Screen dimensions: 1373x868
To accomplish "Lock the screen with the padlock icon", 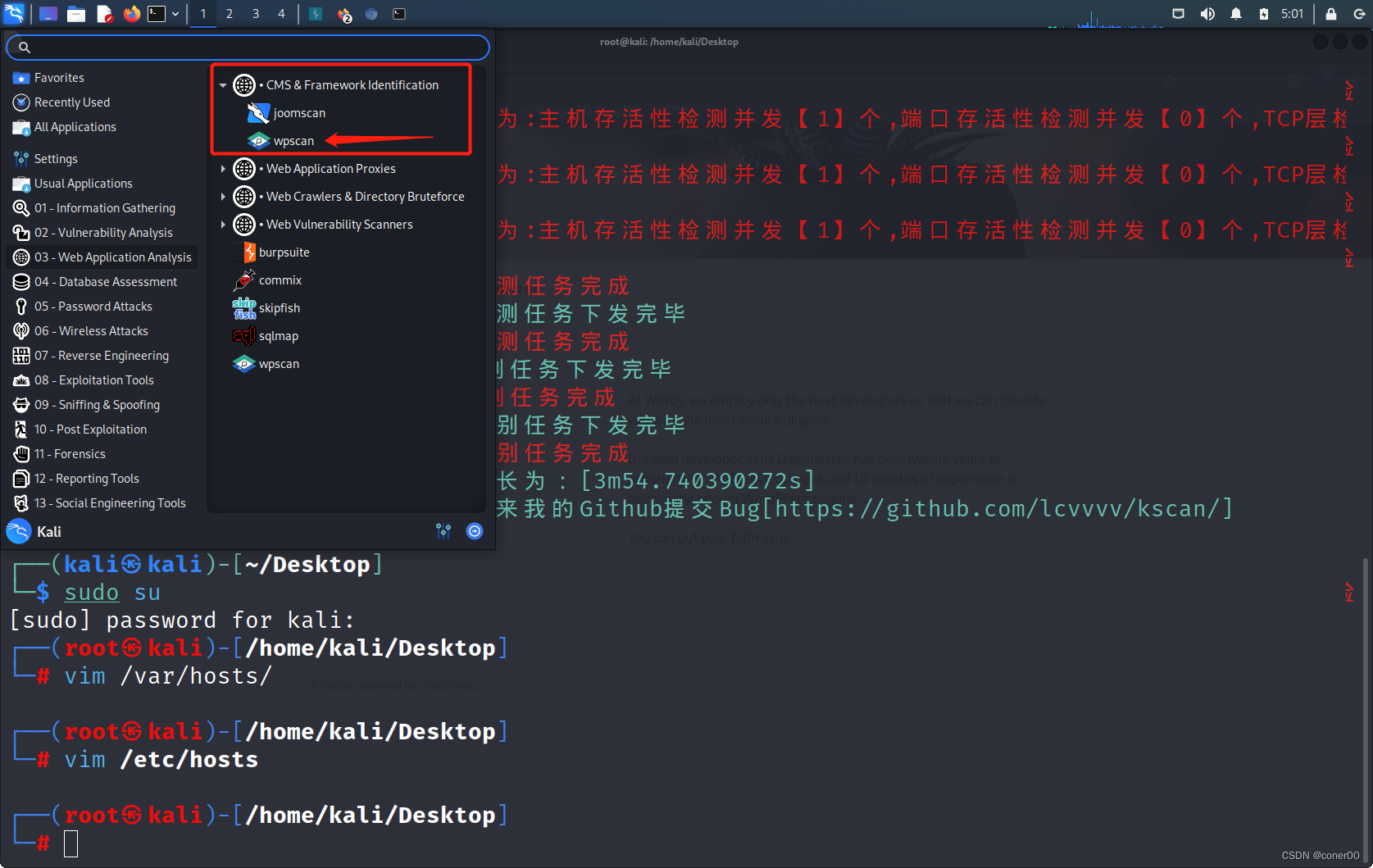I will click(x=1331, y=14).
